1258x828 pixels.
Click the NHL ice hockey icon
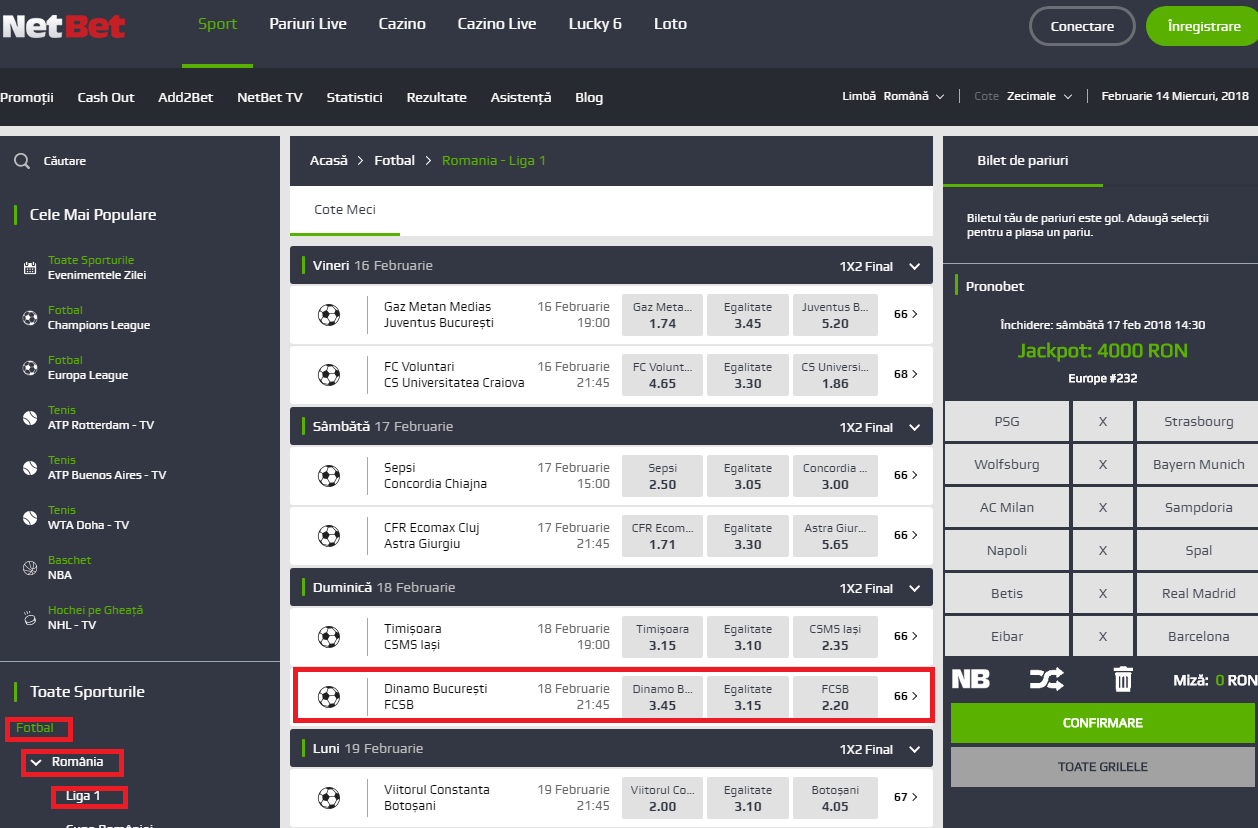point(29,618)
